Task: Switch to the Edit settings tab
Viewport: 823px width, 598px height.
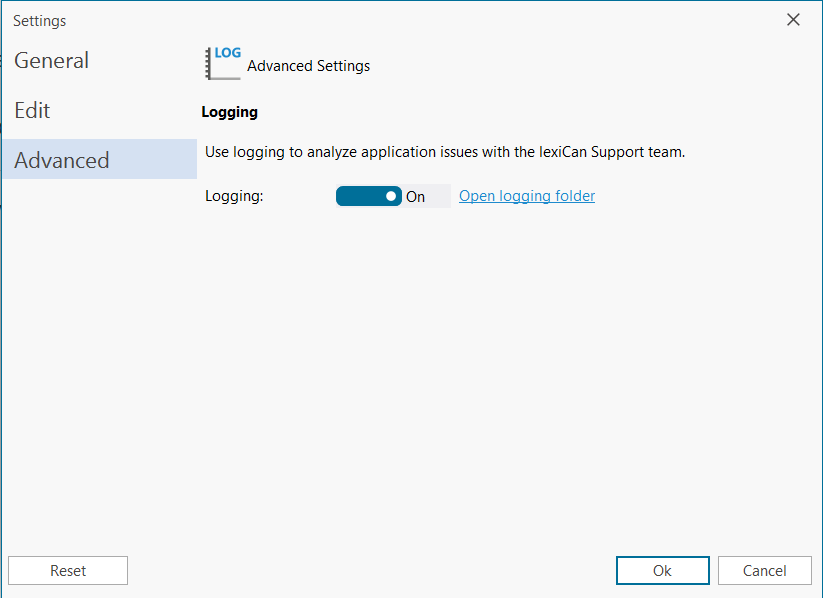Action: tap(32, 110)
